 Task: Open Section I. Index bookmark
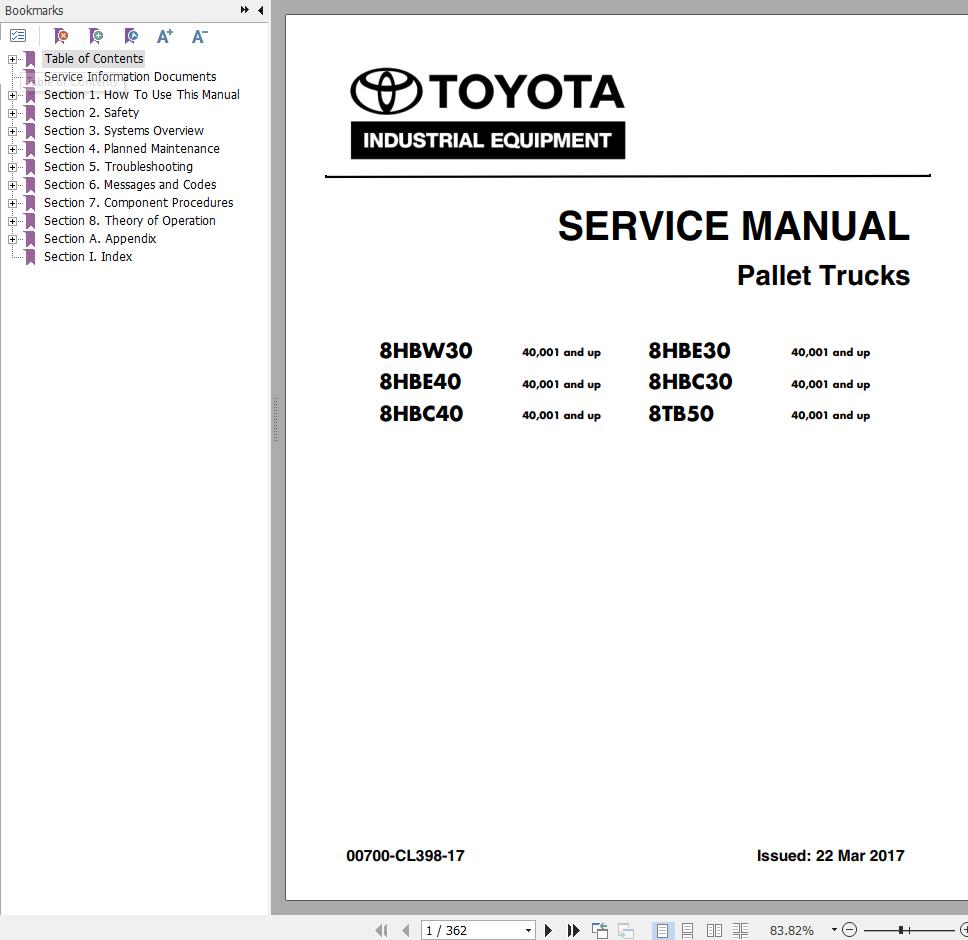click(x=88, y=257)
